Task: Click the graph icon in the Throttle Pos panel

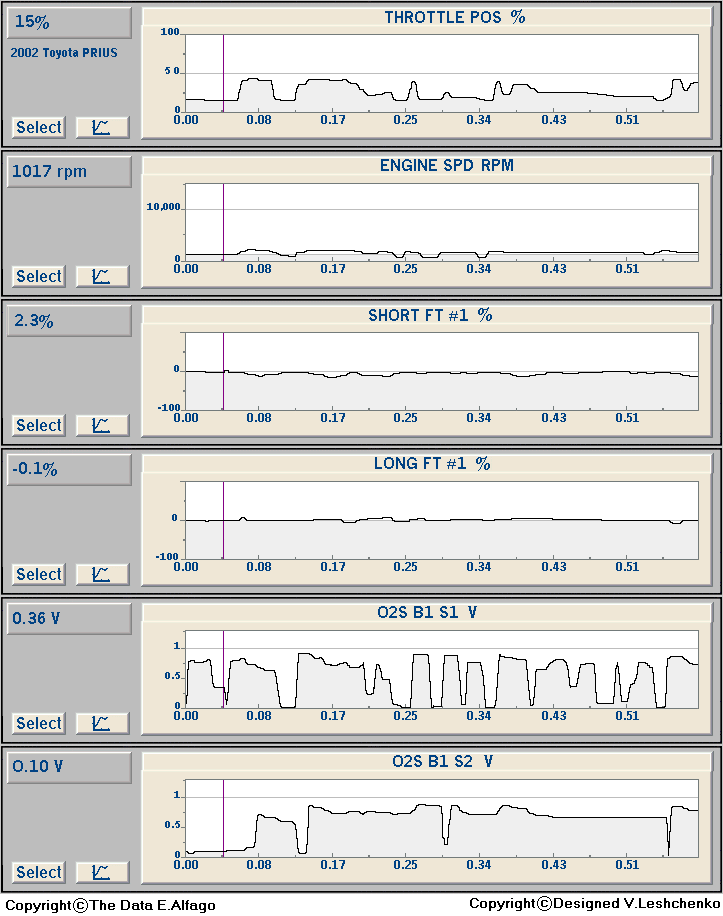Action: point(102,127)
